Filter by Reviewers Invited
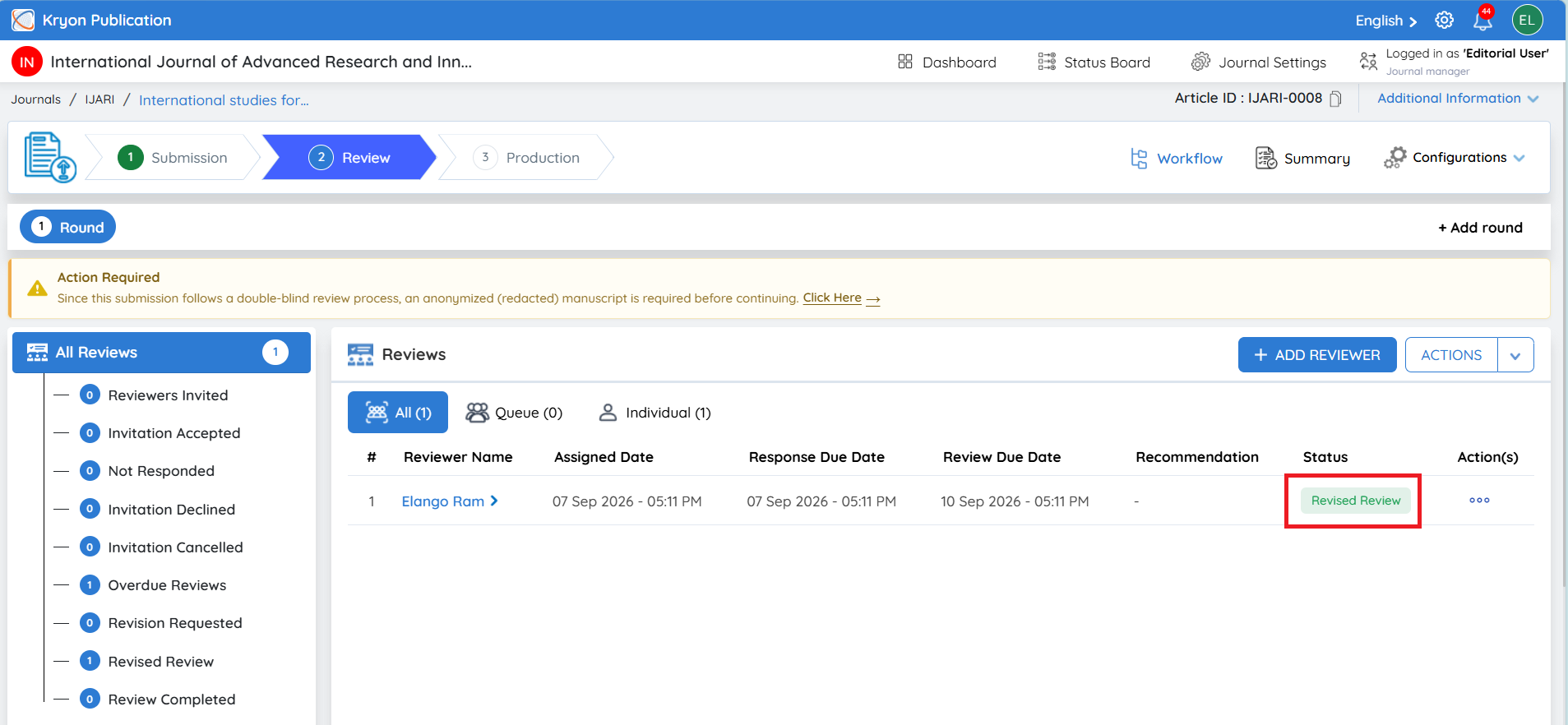The image size is (1568, 725). pos(154,395)
